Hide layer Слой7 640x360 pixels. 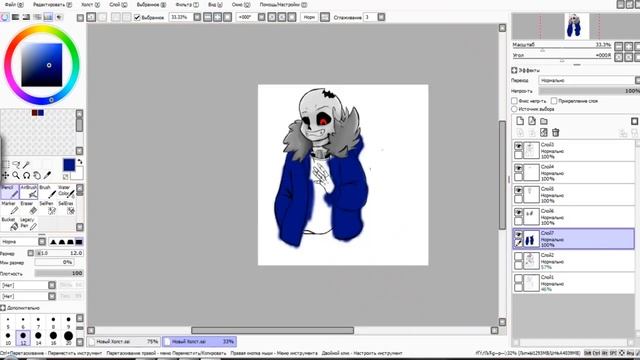coord(518,234)
